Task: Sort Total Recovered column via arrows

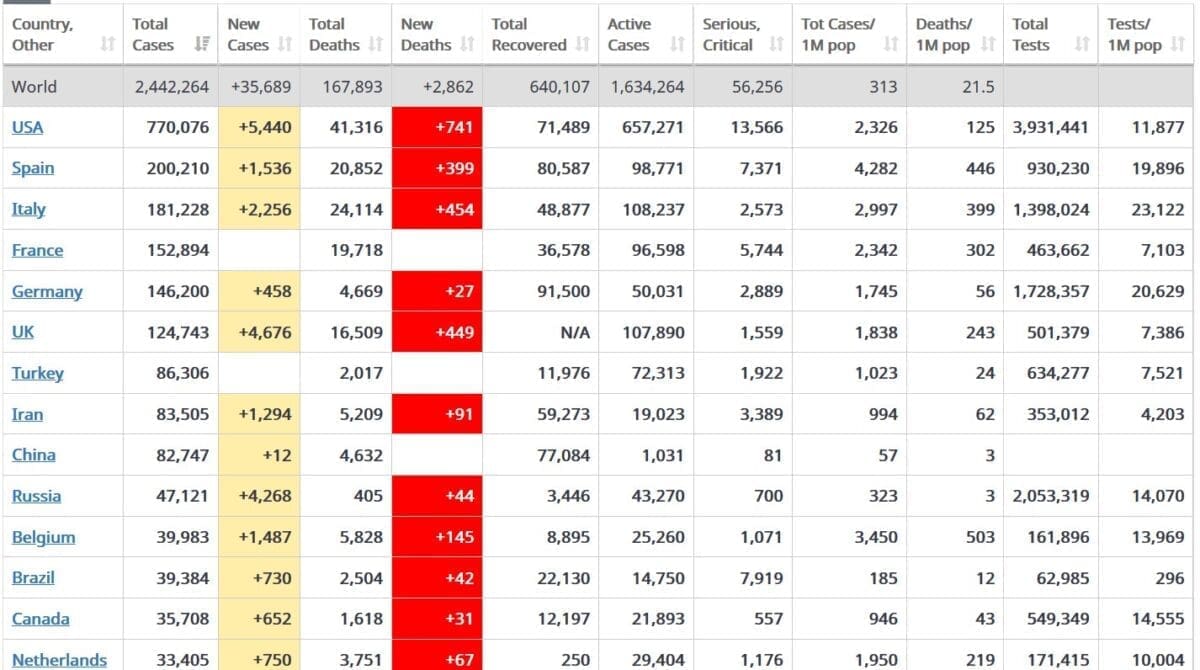Action: [x=583, y=45]
